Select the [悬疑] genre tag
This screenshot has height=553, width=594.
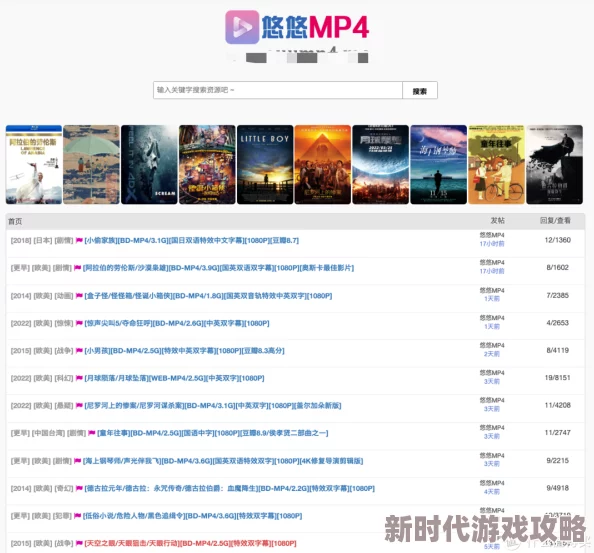pyautogui.click(x=64, y=406)
